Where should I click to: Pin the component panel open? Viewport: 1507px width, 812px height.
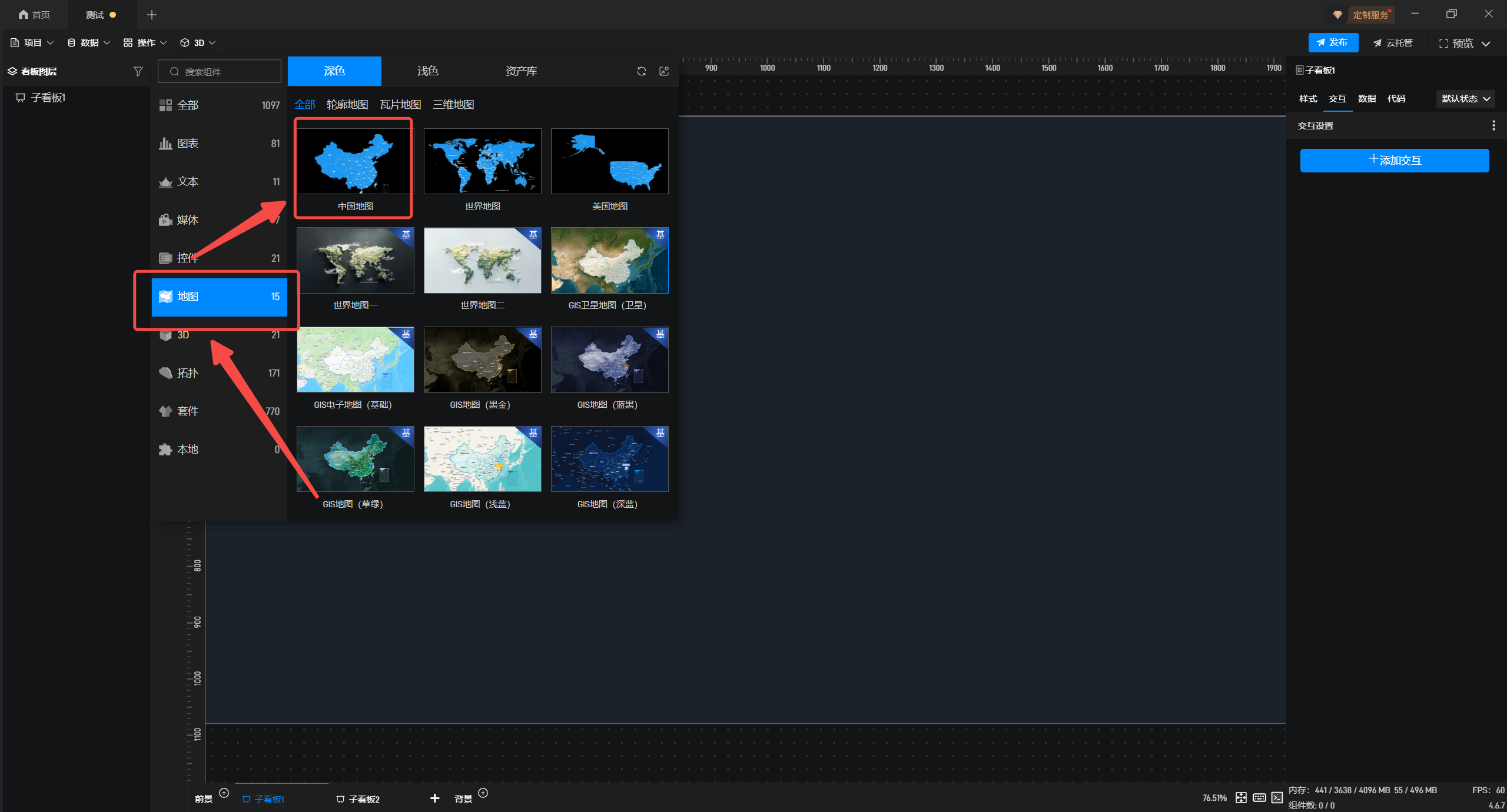coord(664,71)
